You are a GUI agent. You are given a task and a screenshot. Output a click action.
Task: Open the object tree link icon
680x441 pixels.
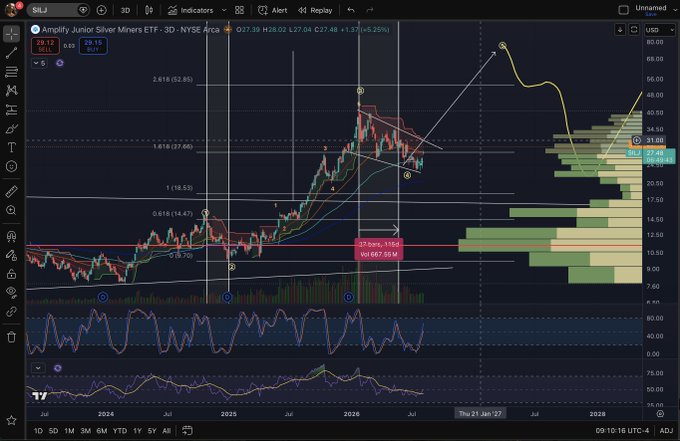[x=12, y=311]
